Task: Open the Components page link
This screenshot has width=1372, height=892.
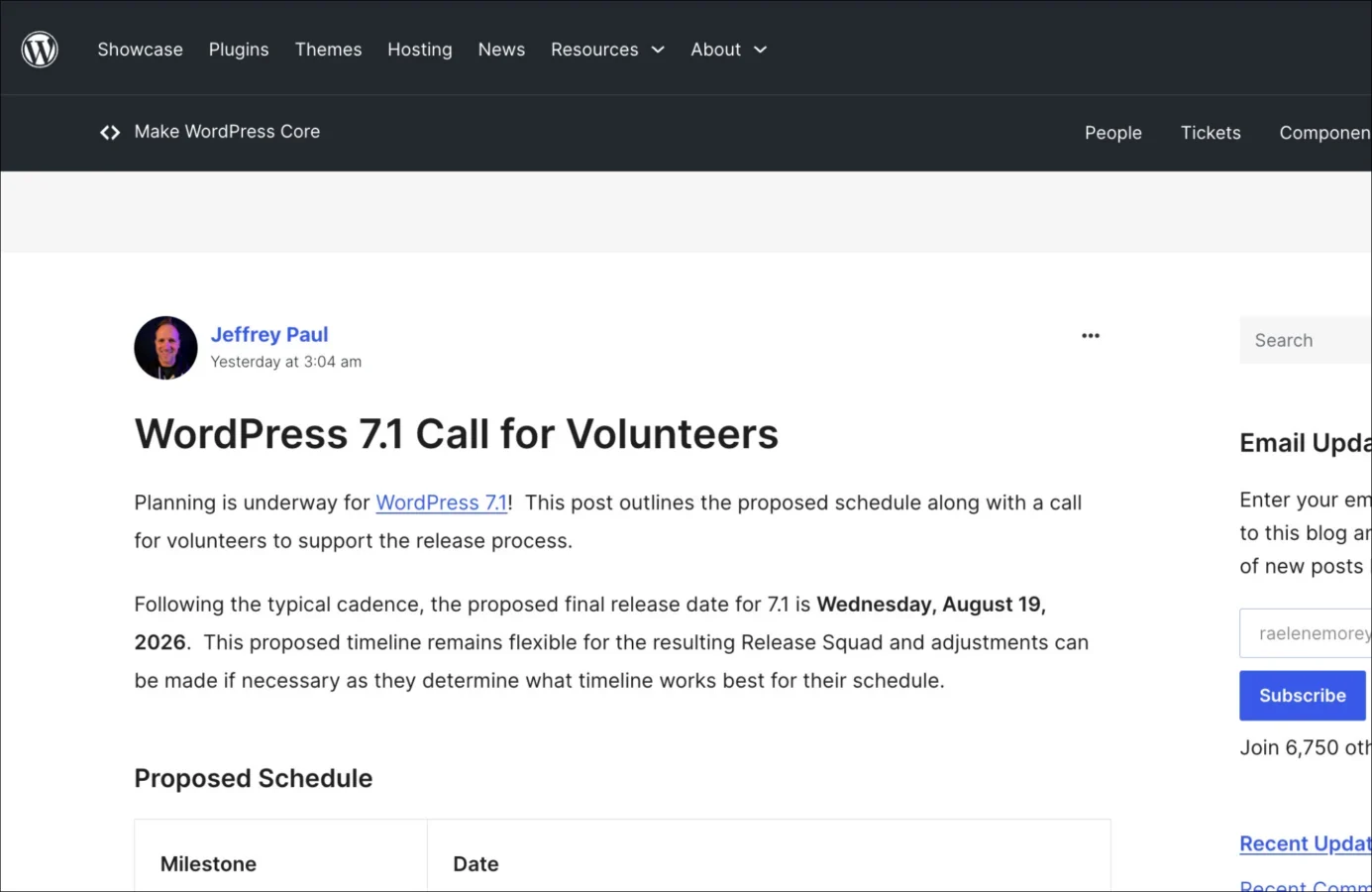Action: 1325,133
